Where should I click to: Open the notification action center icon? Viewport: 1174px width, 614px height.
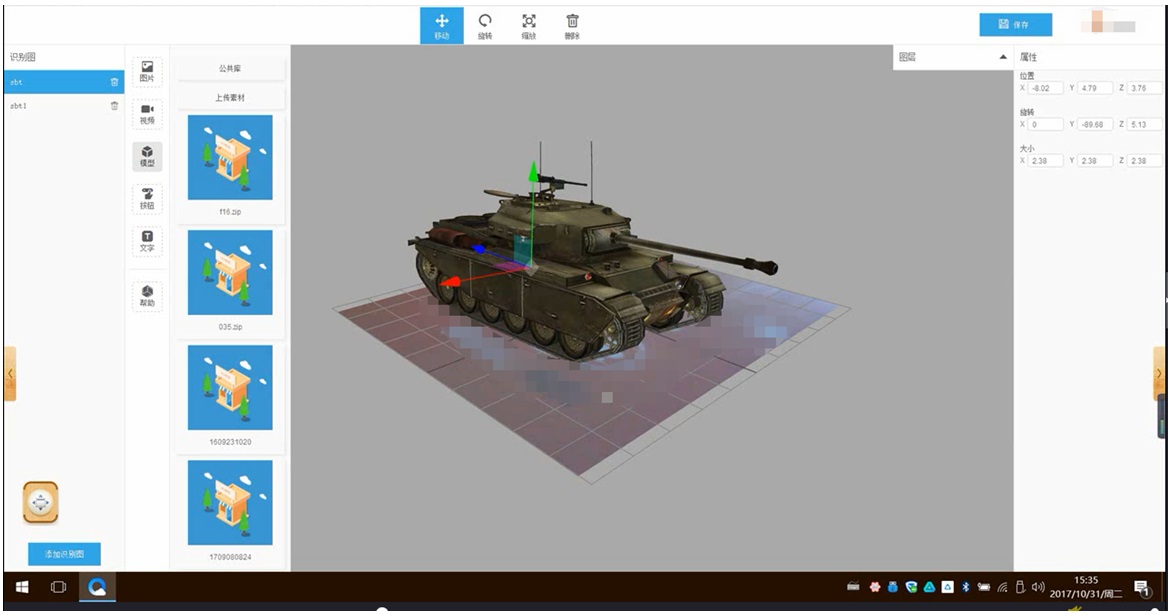1141,588
